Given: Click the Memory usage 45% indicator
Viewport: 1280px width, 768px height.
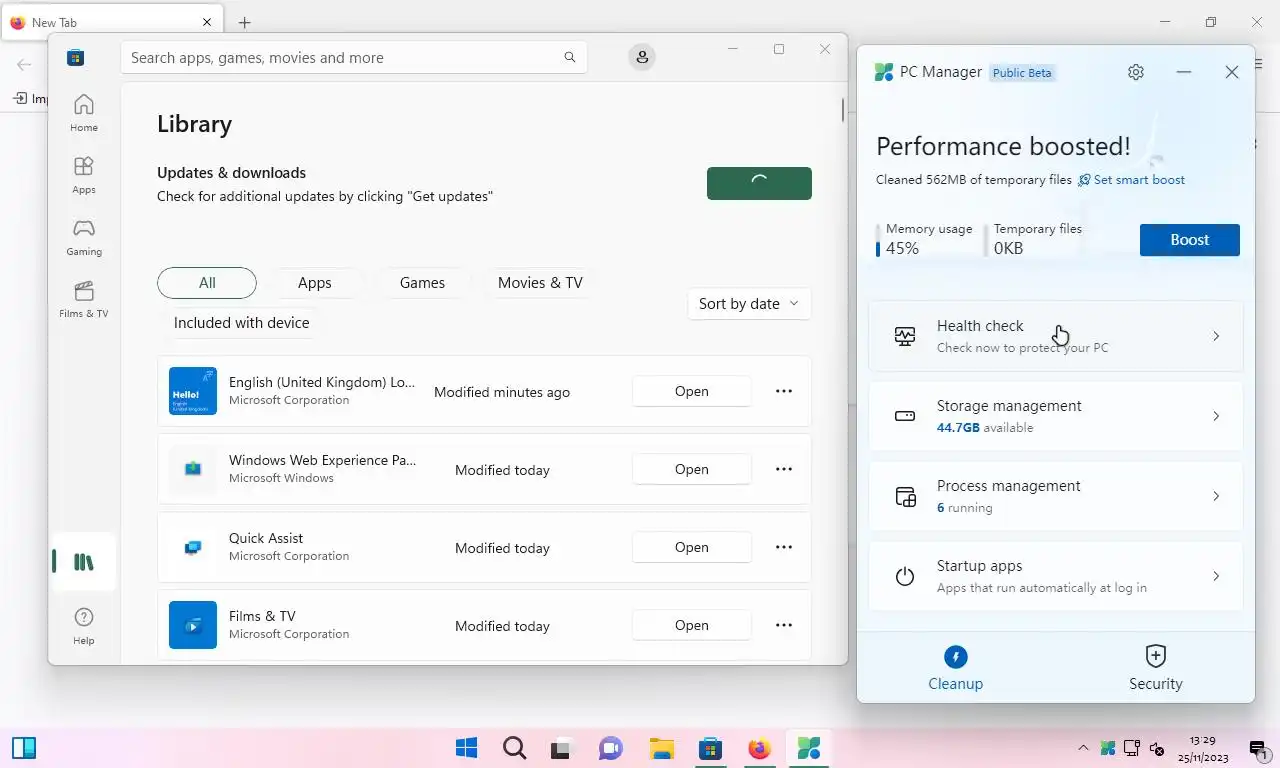Looking at the screenshot, I should click(925, 240).
